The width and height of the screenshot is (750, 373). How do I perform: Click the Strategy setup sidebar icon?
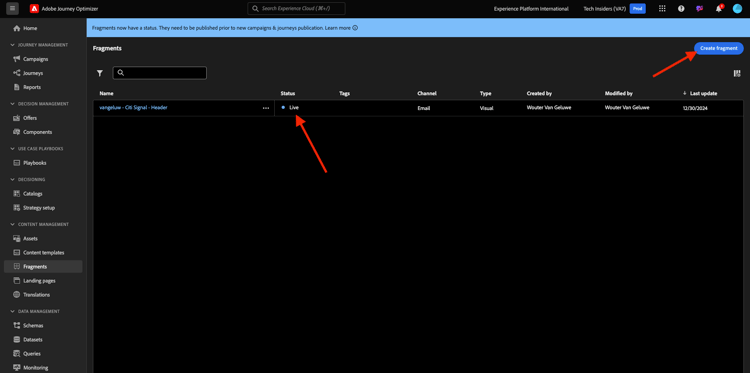tap(17, 208)
